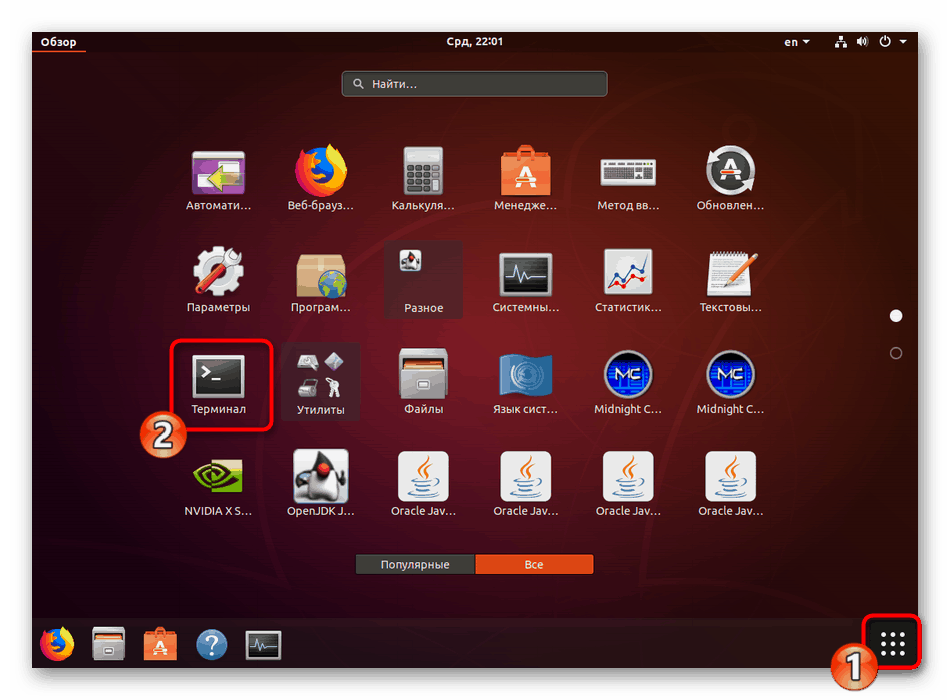Launch the Обновлен… updater app

(730, 179)
